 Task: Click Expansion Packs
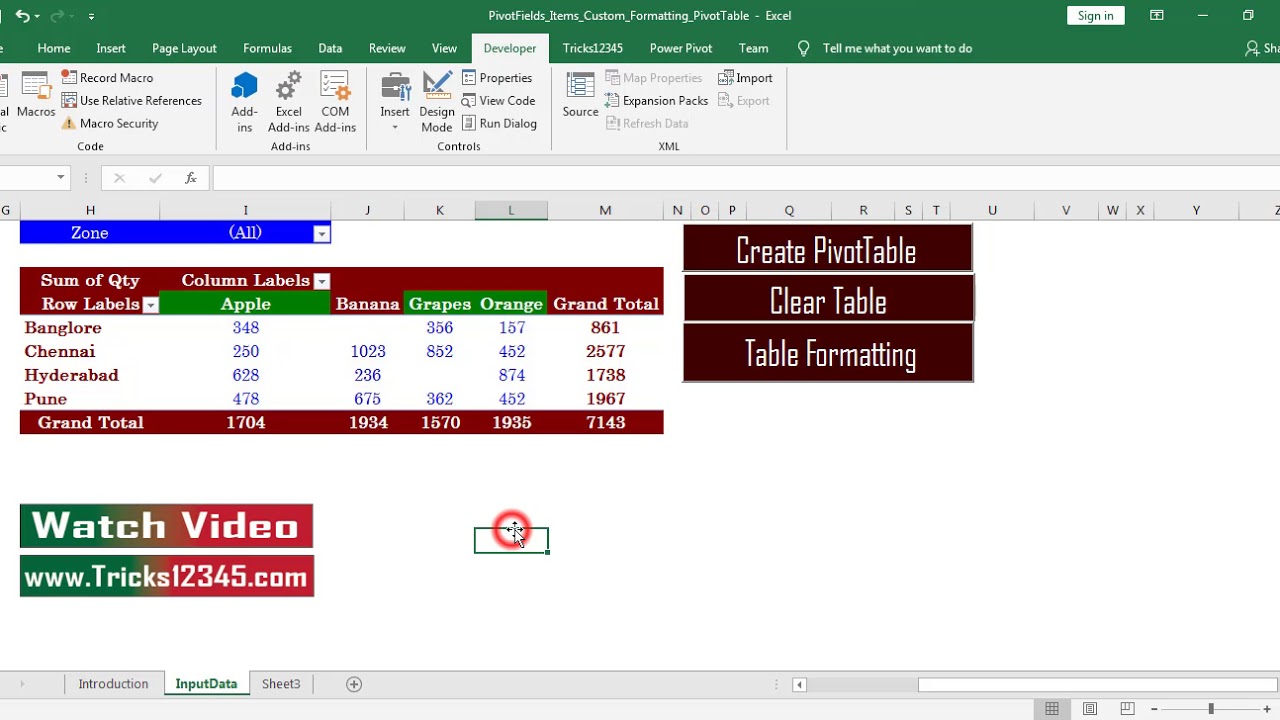pos(655,100)
